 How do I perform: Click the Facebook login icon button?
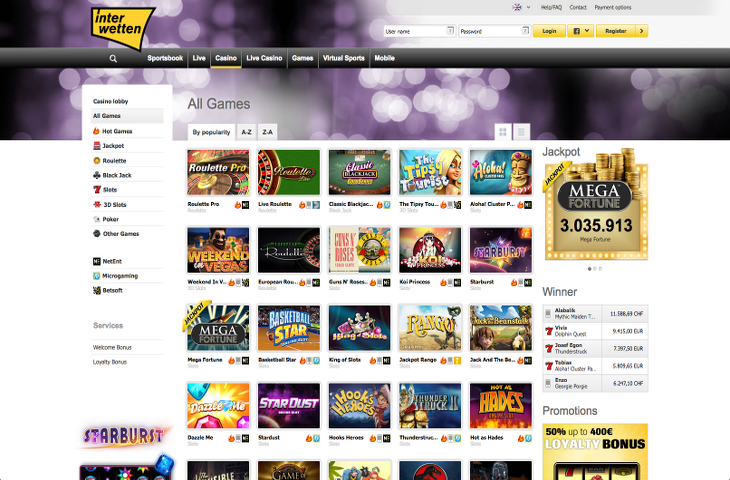pos(576,31)
